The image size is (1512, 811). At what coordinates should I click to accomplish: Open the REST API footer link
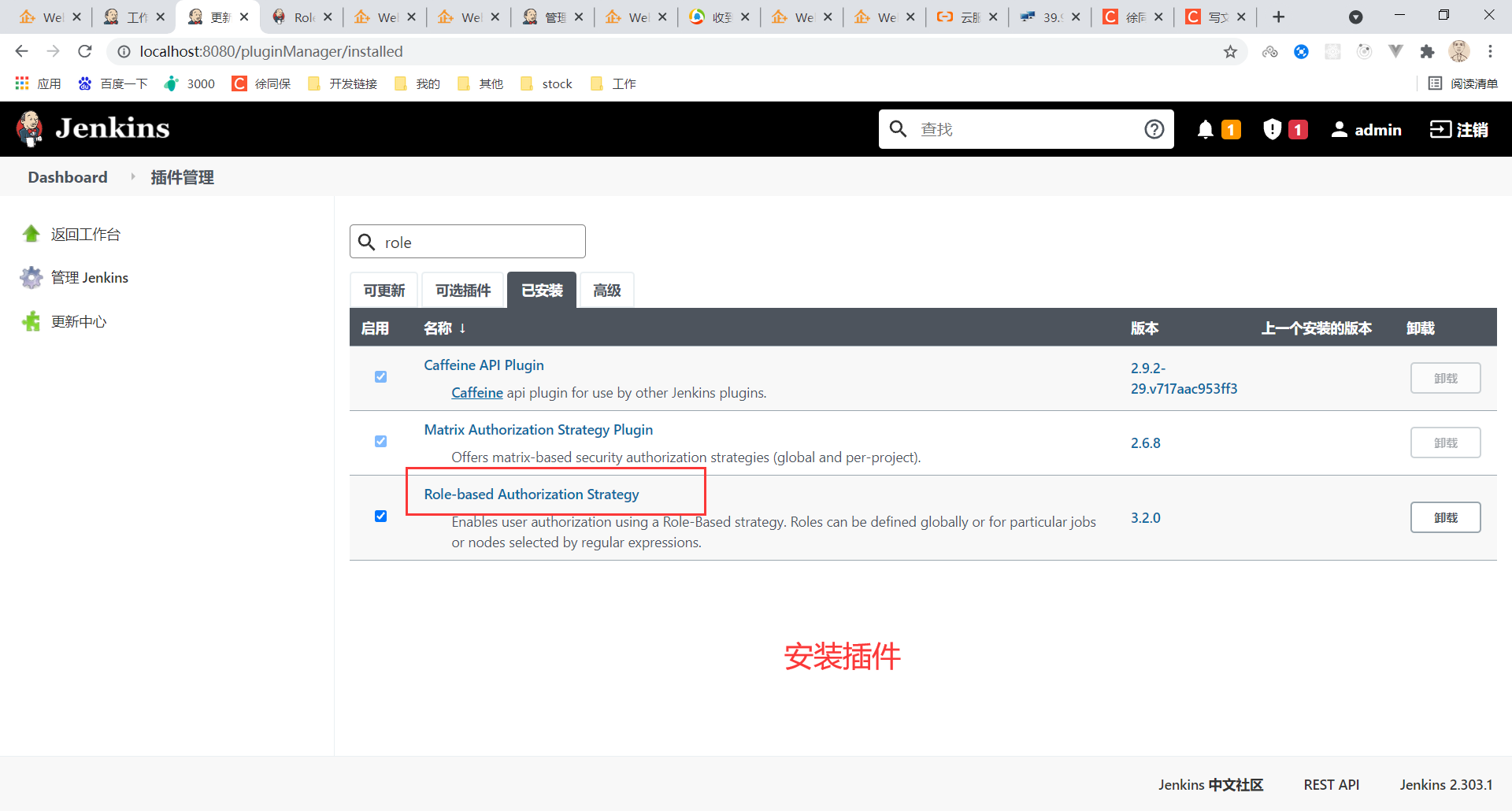tap(1331, 785)
